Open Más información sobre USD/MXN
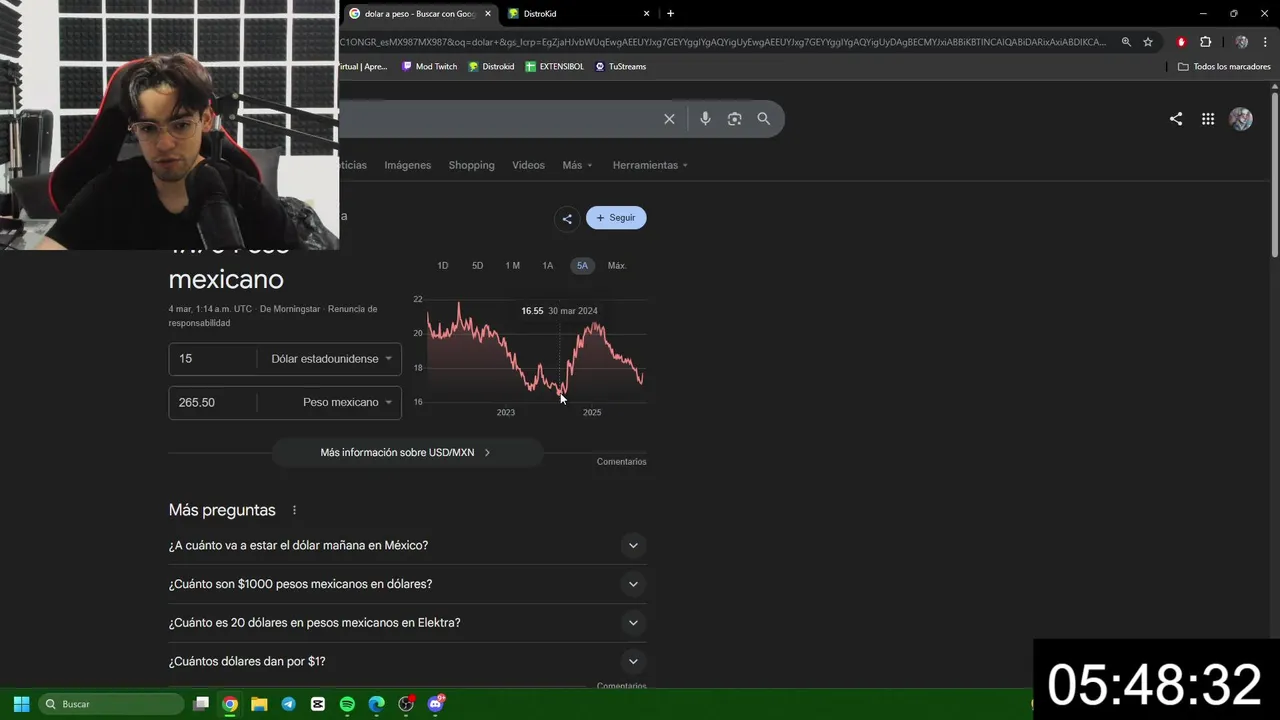Image resolution: width=1280 pixels, height=720 pixels. 407,453
